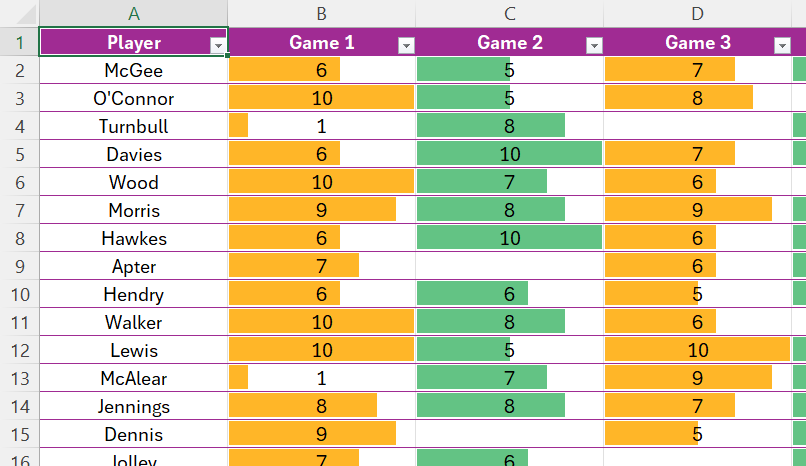Click Davies' Game 2 green bar cell
The image size is (806, 466).
pos(509,155)
